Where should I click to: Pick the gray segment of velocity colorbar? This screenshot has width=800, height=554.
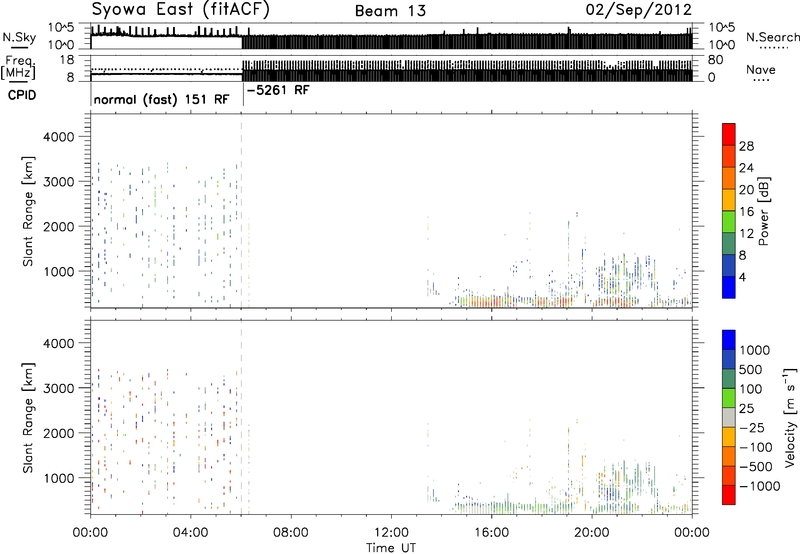pyautogui.click(x=729, y=417)
